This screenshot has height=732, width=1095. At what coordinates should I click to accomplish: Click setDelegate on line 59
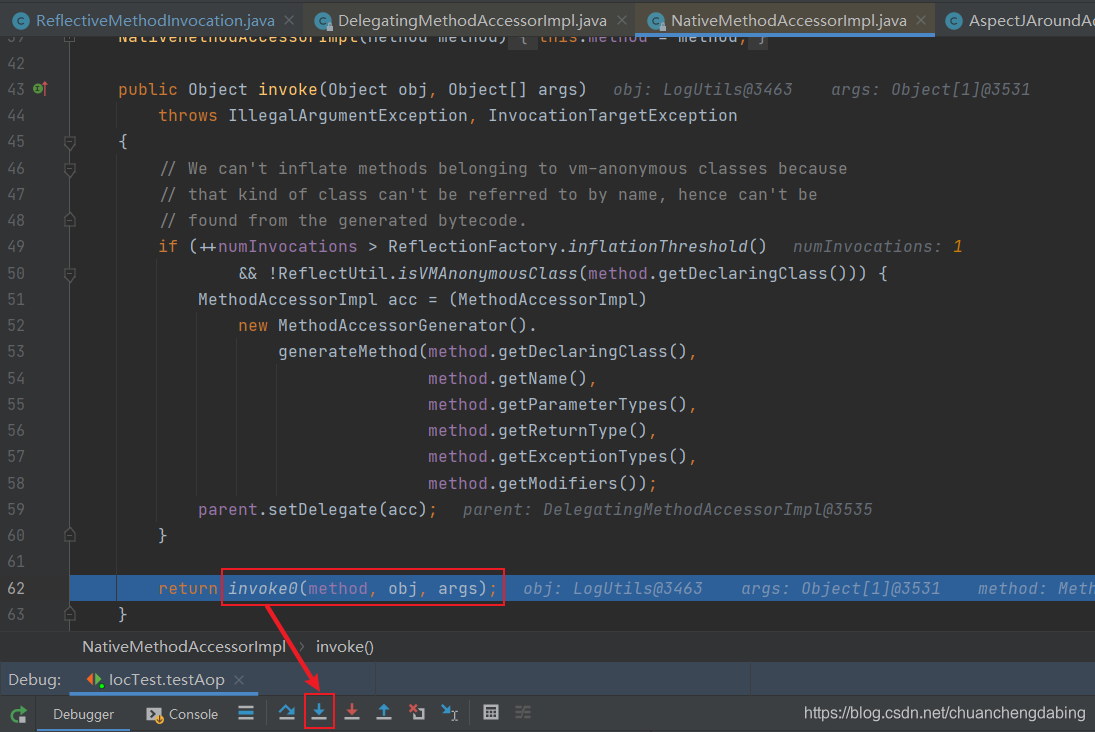click(323, 509)
